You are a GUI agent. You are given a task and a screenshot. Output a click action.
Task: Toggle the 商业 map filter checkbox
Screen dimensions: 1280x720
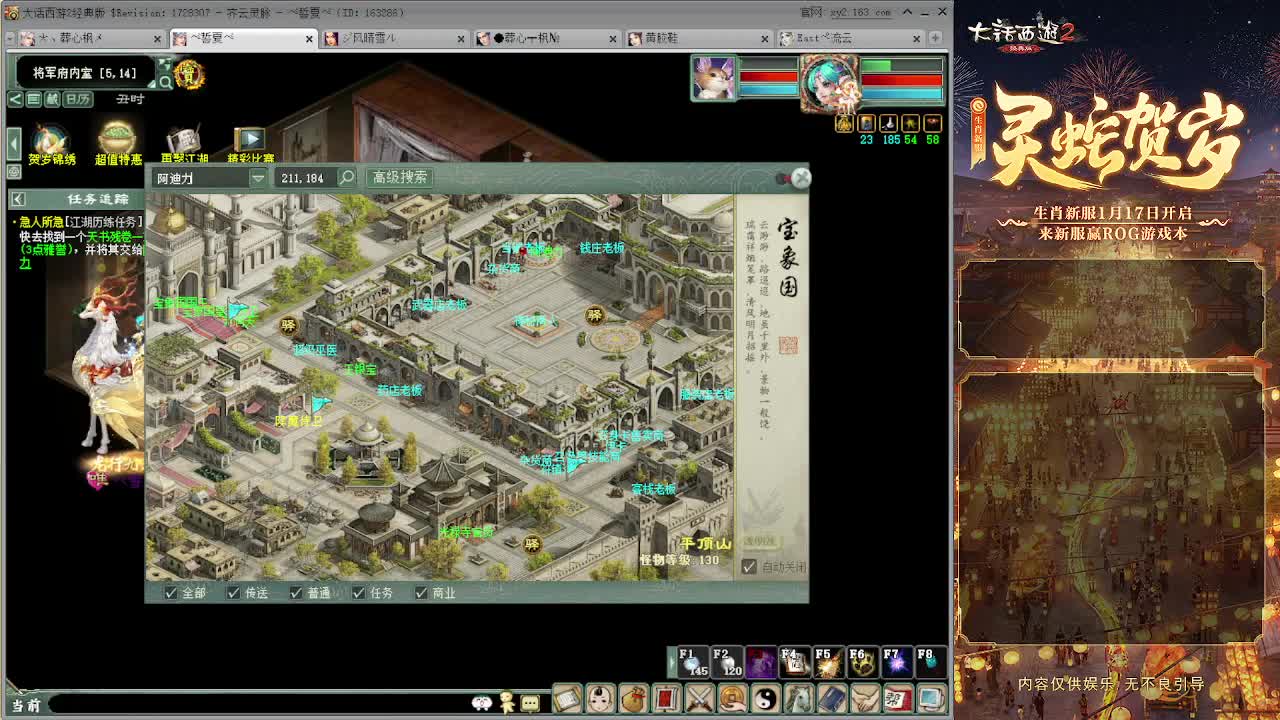pos(421,593)
